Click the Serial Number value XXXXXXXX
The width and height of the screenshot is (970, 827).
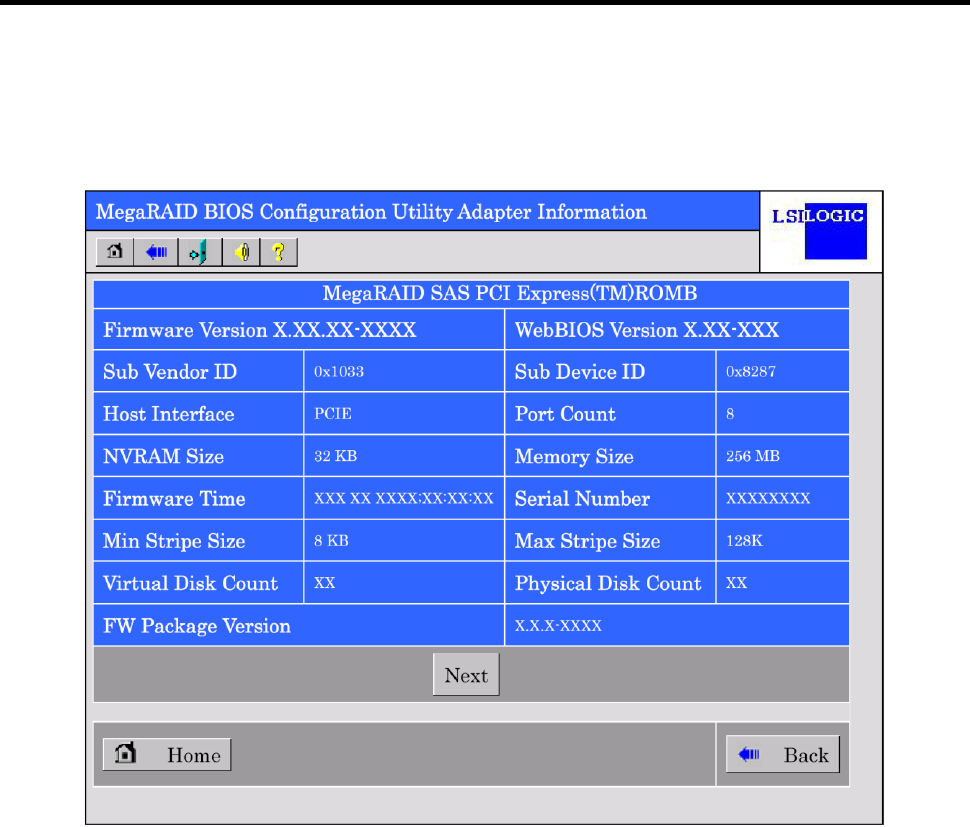768,499
